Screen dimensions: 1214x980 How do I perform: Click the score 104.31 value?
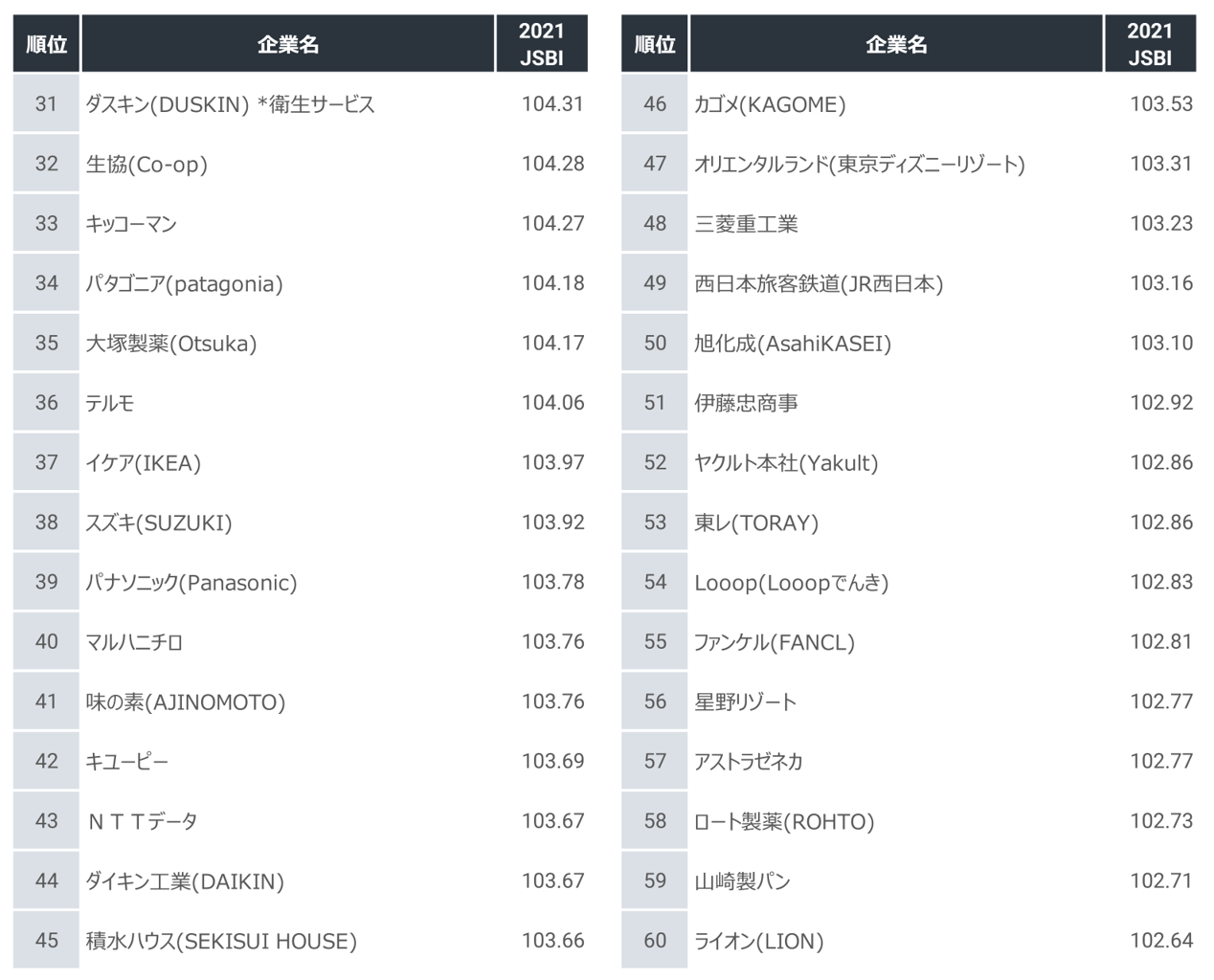pyautogui.click(x=552, y=104)
